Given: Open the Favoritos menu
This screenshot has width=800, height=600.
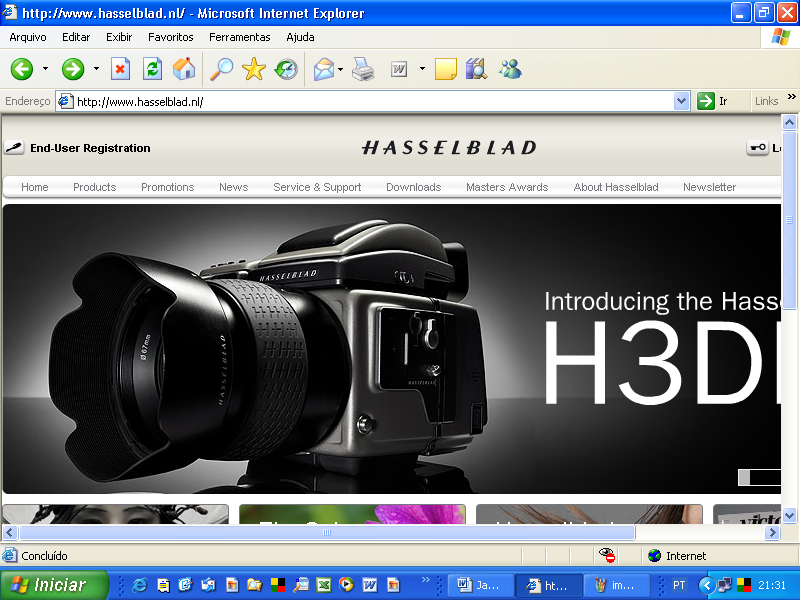Looking at the screenshot, I should (x=170, y=37).
